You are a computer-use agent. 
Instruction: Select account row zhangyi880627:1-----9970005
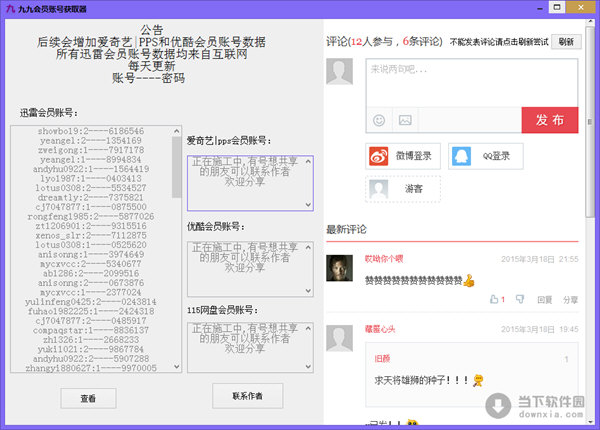91,368
